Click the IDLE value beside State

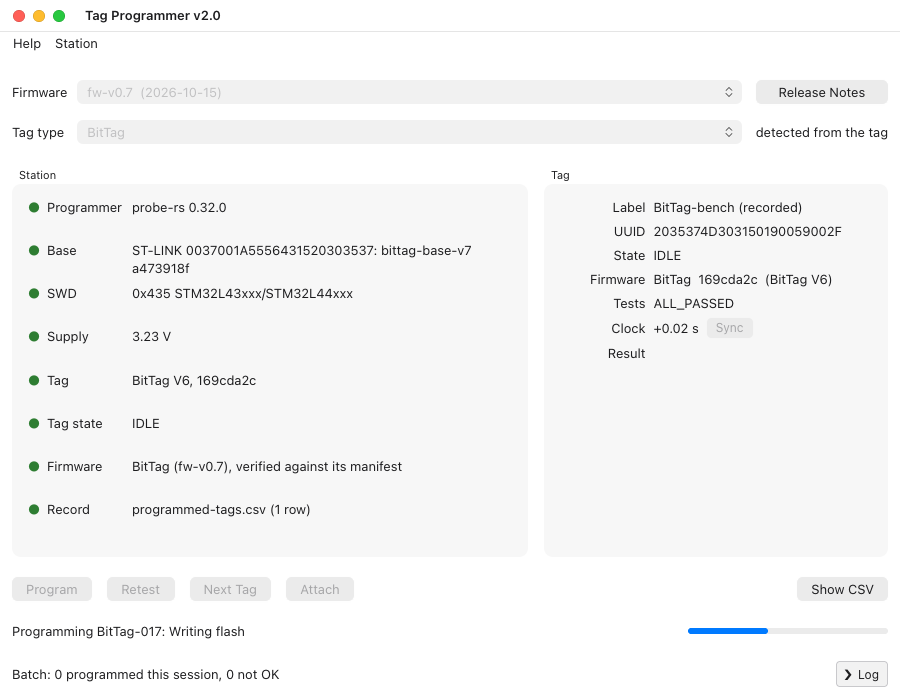(x=667, y=255)
